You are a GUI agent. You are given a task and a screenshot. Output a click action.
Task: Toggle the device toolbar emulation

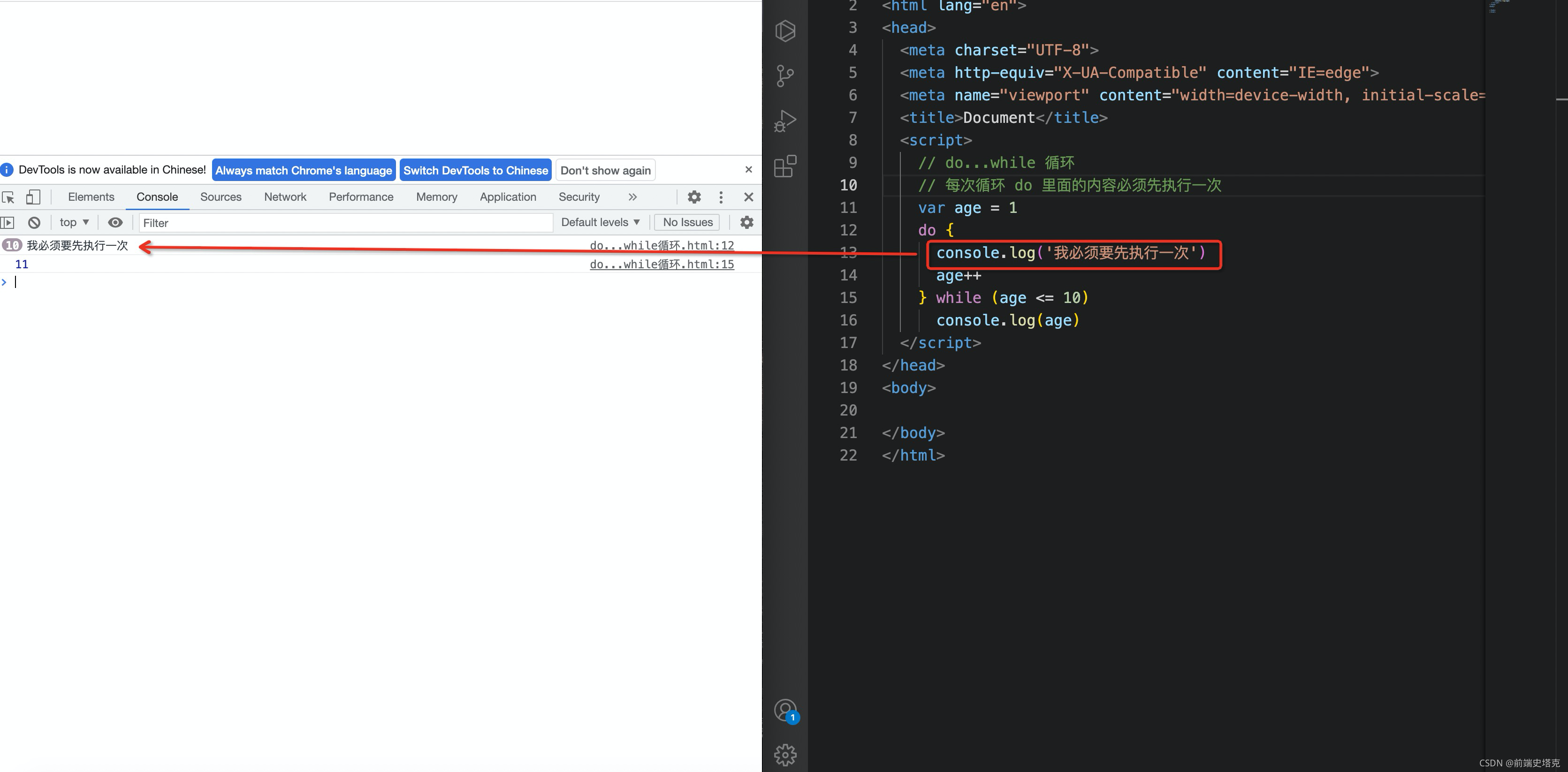pos(33,197)
